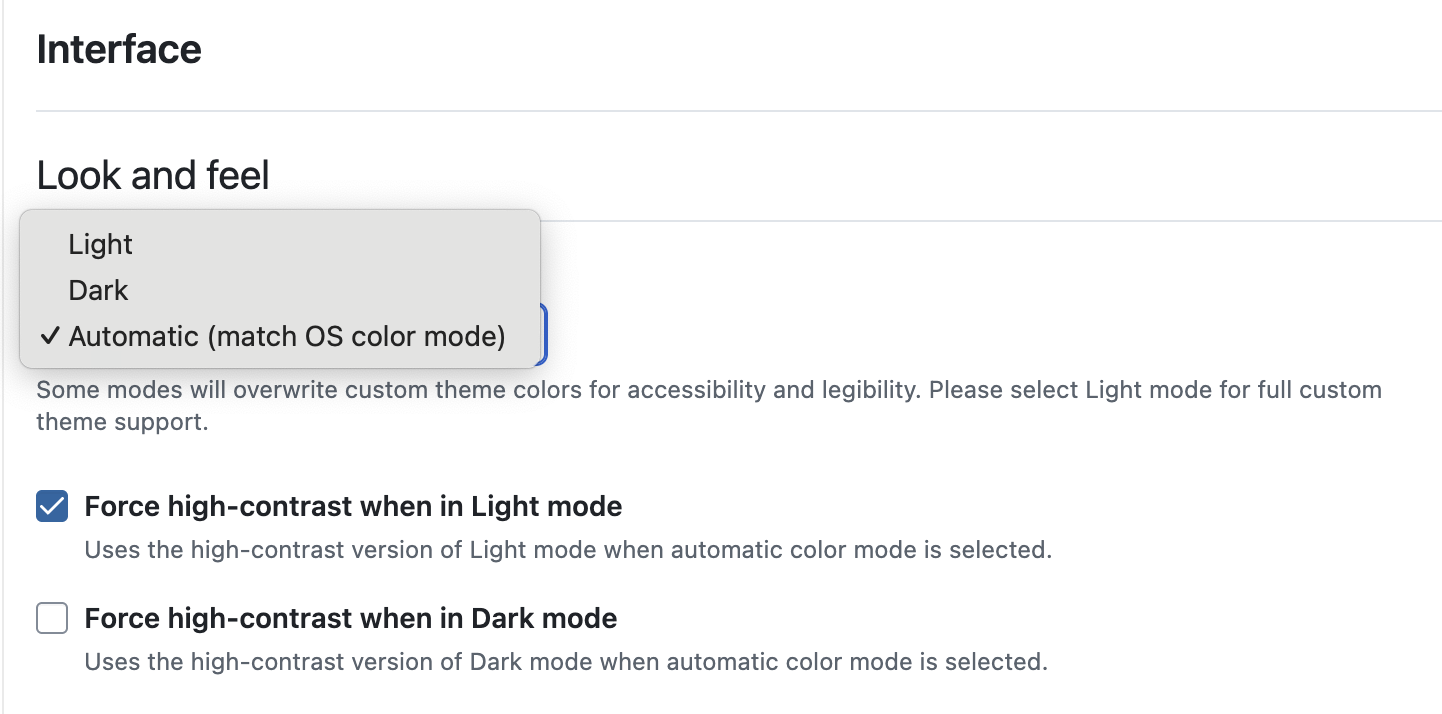The height and width of the screenshot is (714, 1442).
Task: Select the Force high-contrast Light mode label
Action: click(353, 506)
